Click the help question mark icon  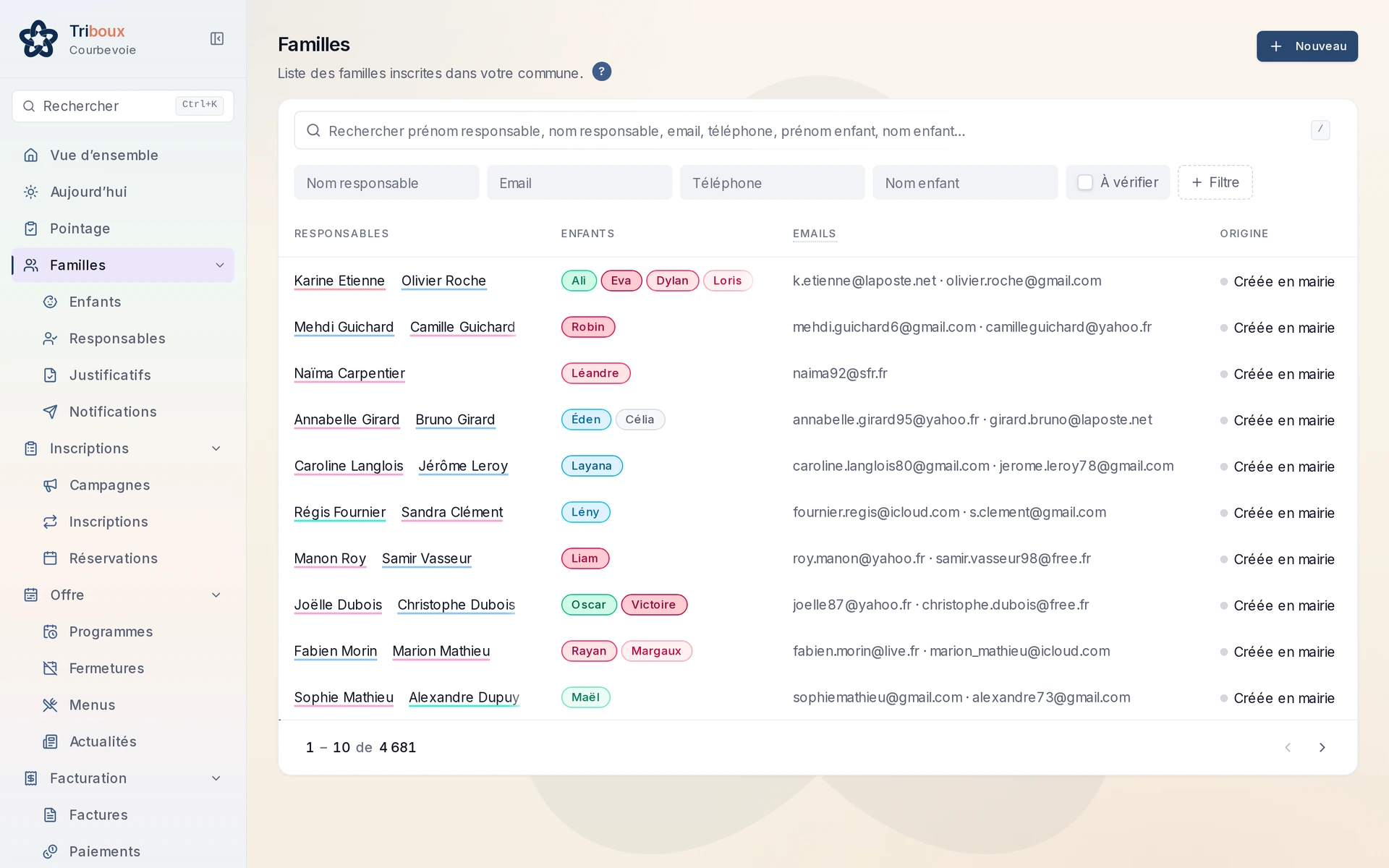tap(602, 72)
